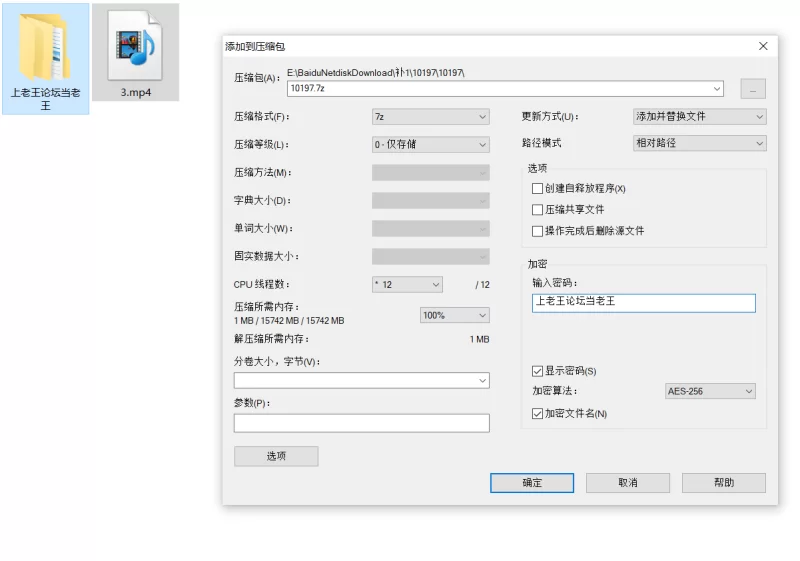Toggle 压缩共享文件 checkbox
Viewport: 800px width, 561px height.
pos(538,210)
